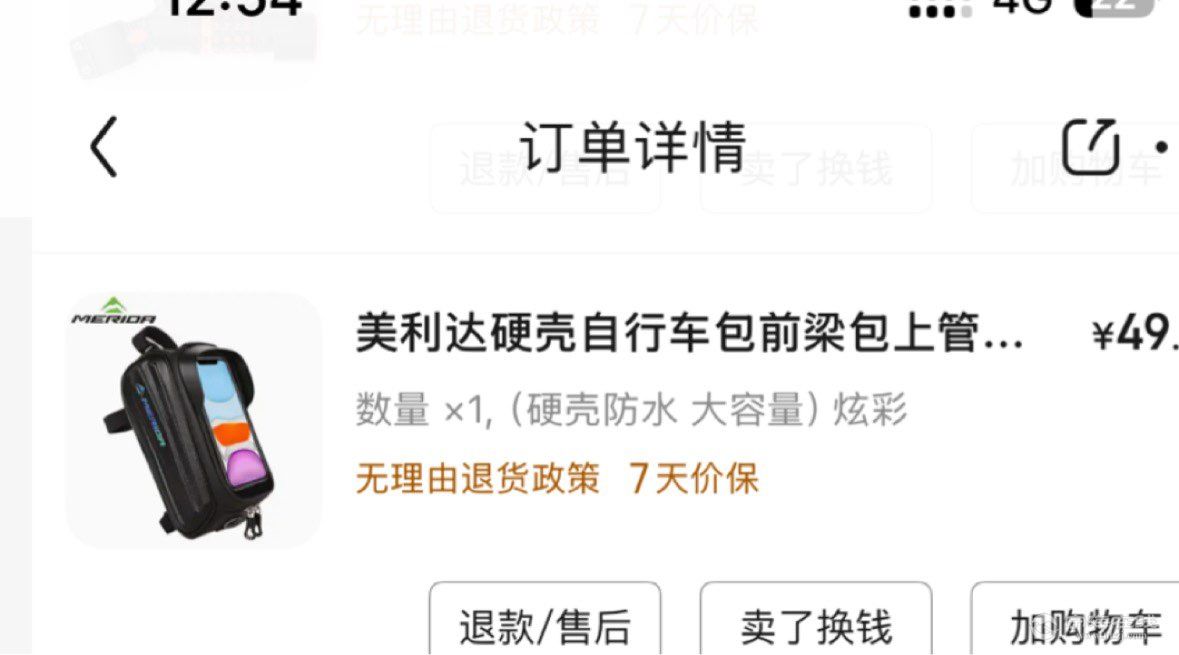Tap the share icon in header
This screenshot has width=1179, height=655.
point(1091,146)
